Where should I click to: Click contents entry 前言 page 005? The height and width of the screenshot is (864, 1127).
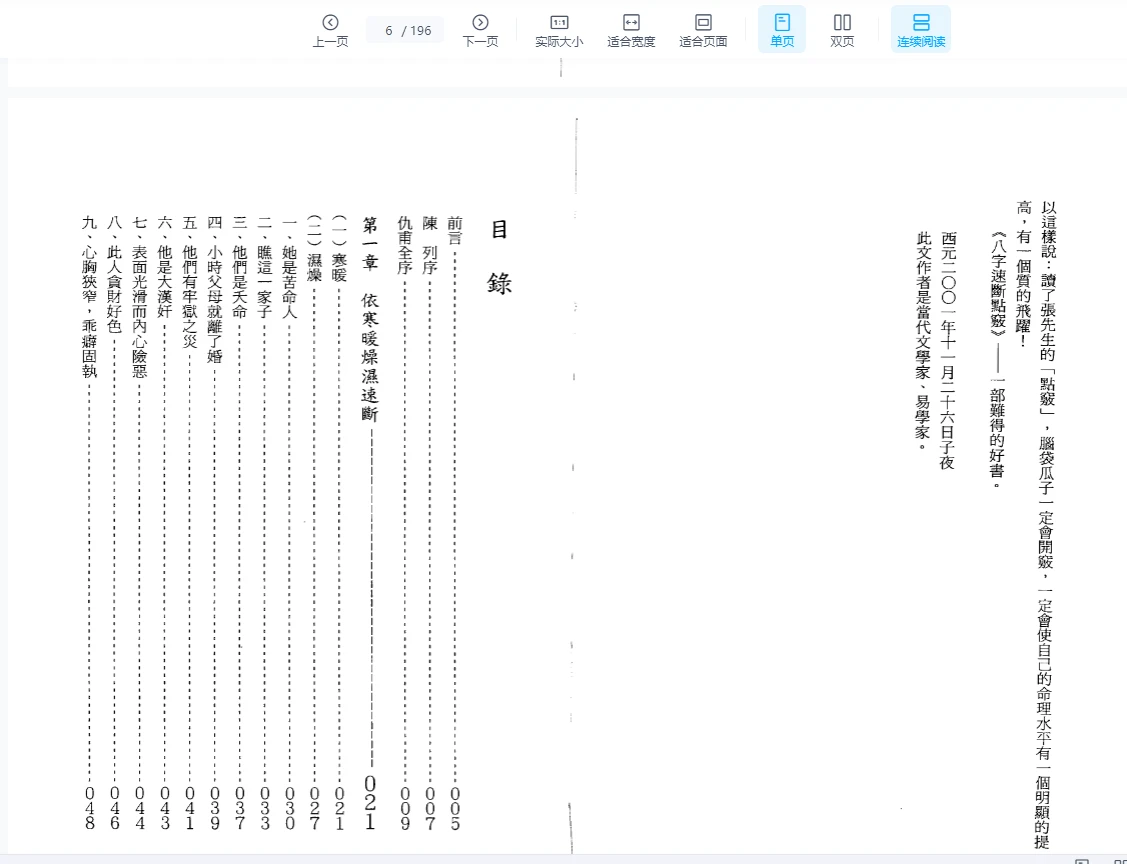click(455, 523)
